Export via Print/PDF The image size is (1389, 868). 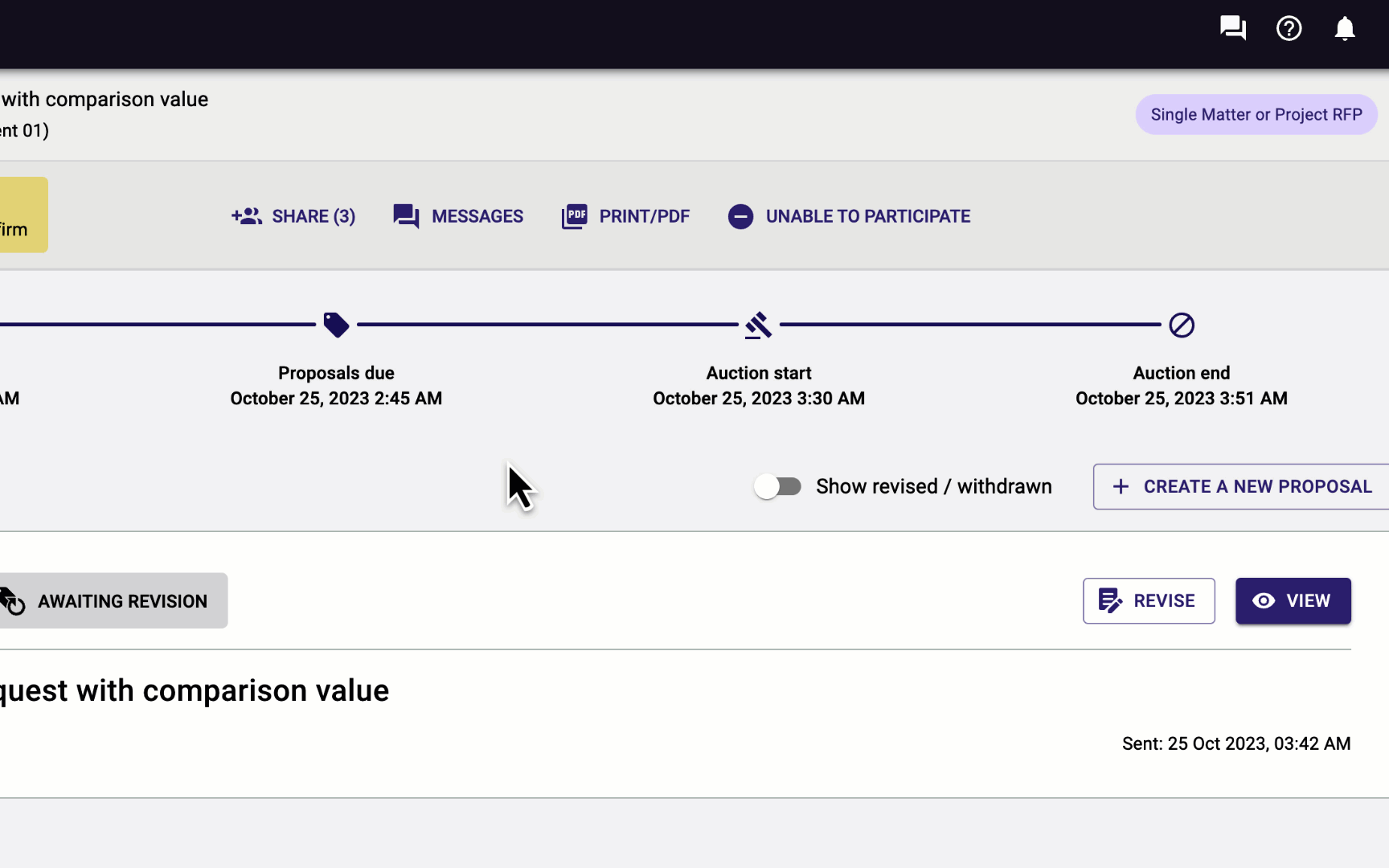coord(625,216)
